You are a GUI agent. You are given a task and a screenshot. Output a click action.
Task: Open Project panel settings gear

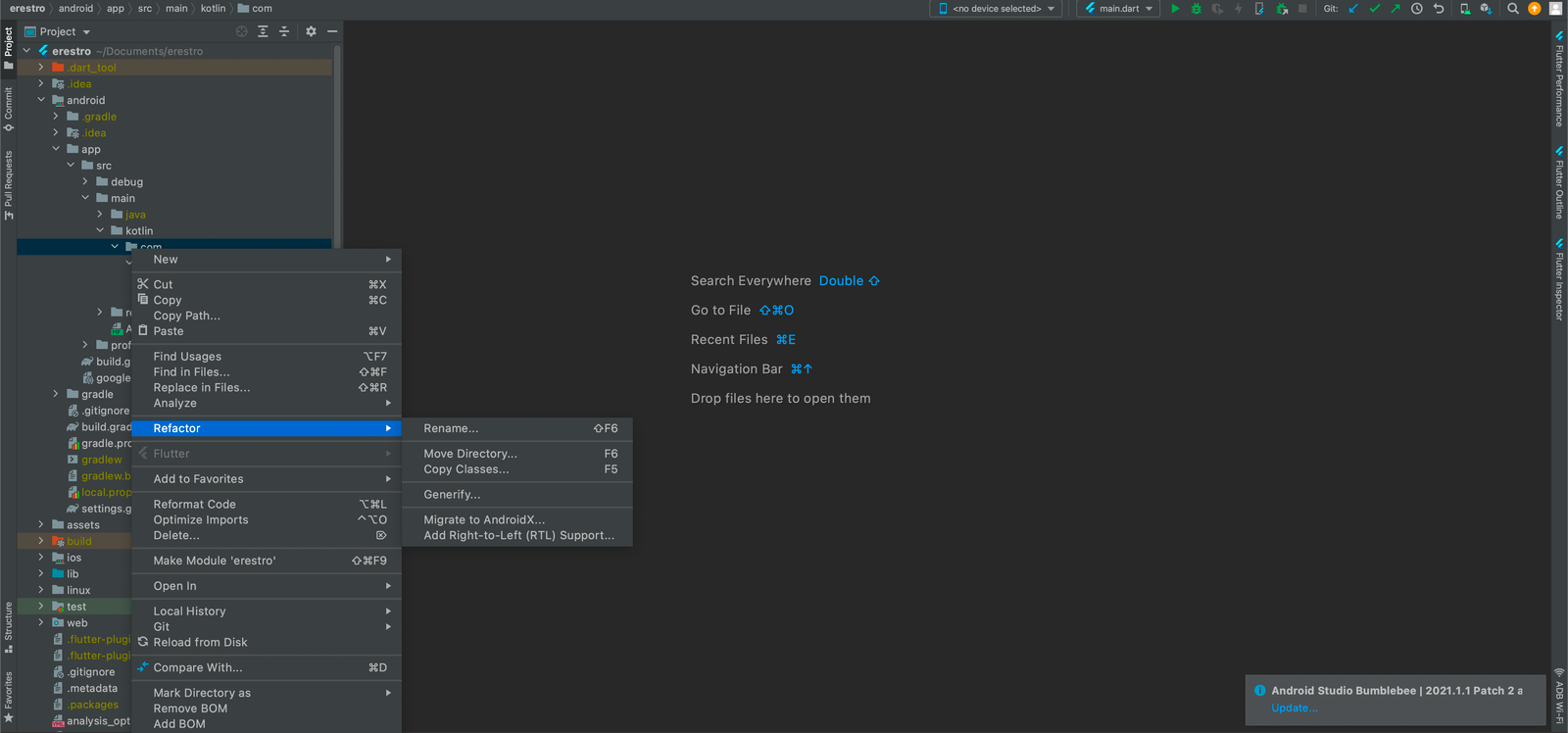pos(311,31)
